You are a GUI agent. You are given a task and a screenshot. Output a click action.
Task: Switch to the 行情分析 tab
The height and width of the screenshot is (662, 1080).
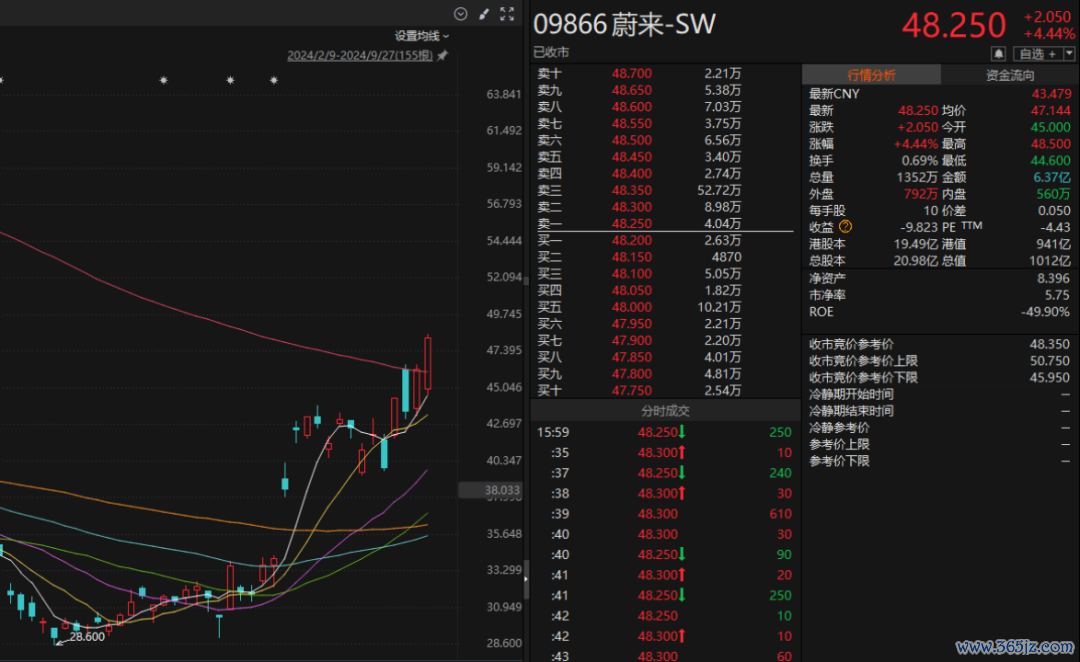(x=871, y=75)
